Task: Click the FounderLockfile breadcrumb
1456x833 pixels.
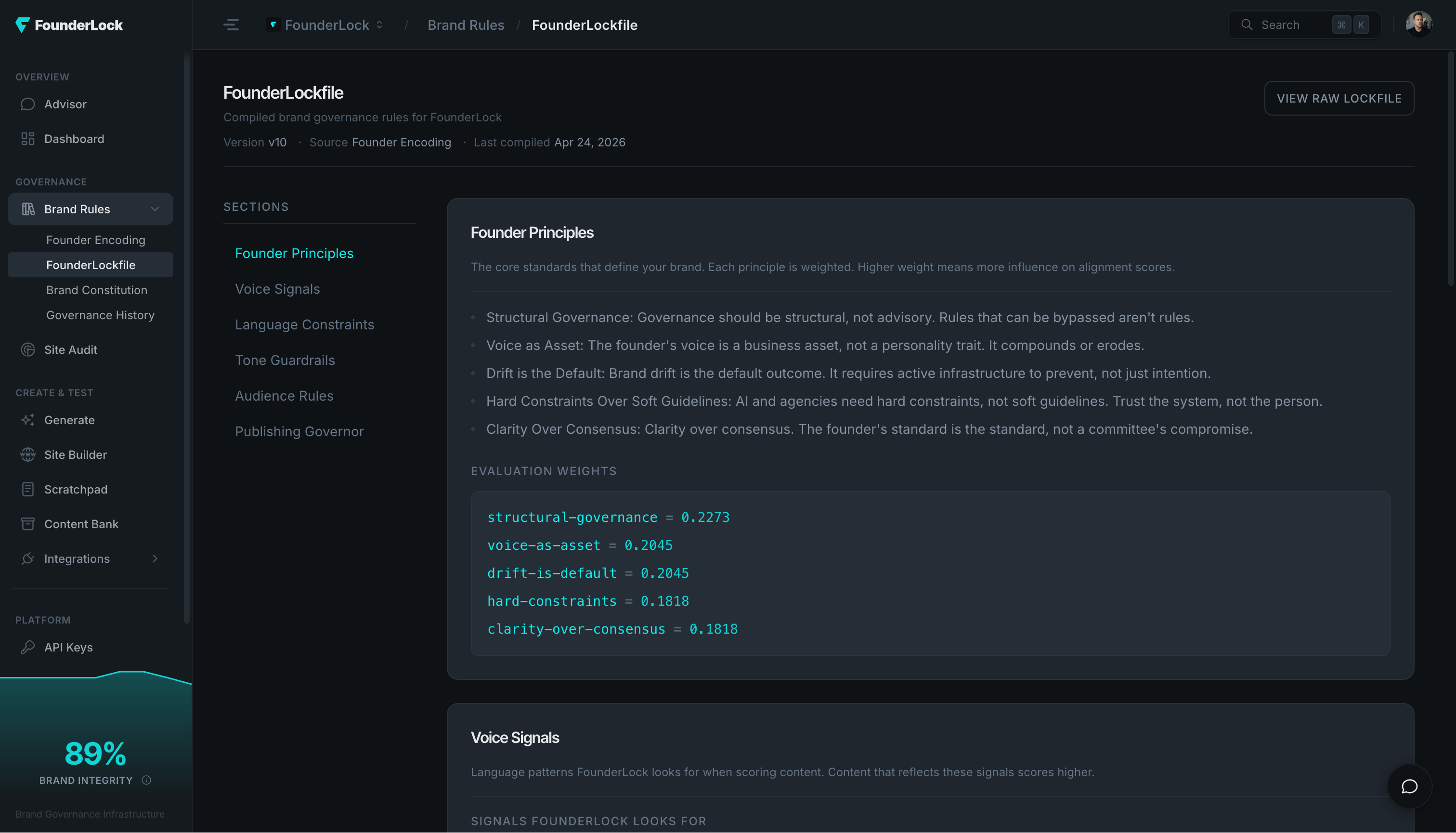Action: click(584, 25)
